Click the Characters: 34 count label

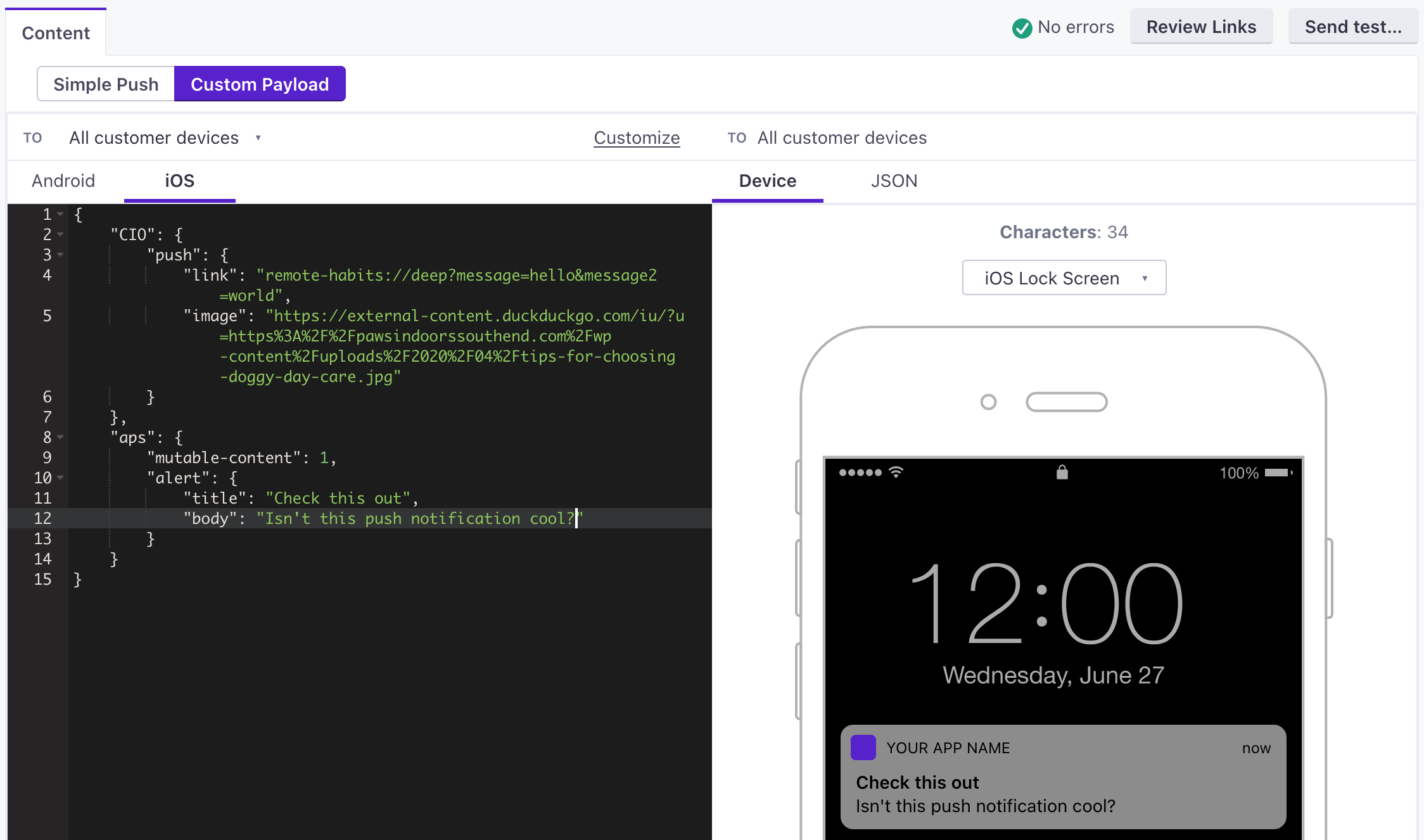(x=1064, y=232)
